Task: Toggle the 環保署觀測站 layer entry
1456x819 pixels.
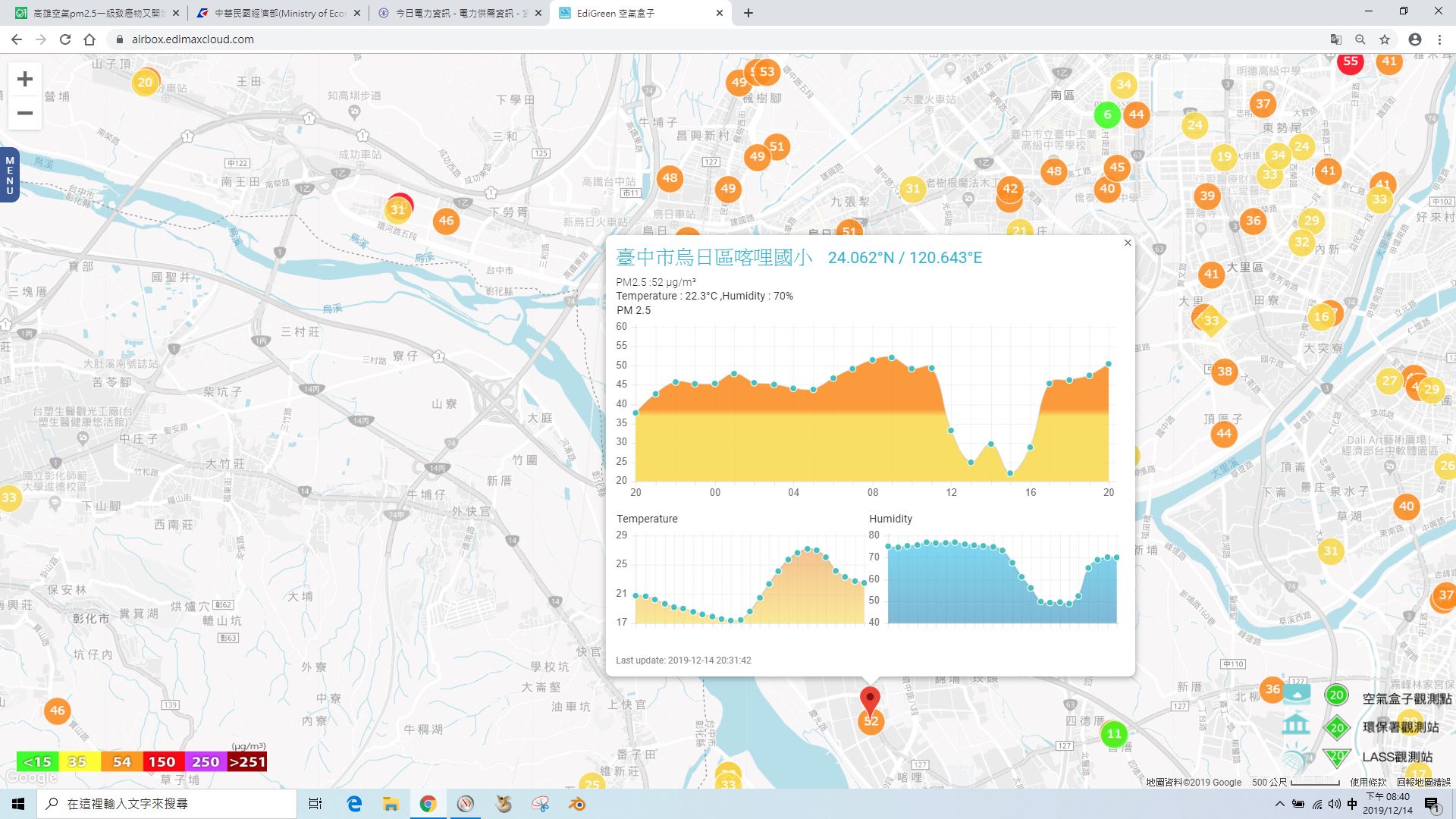Action: 1401,726
